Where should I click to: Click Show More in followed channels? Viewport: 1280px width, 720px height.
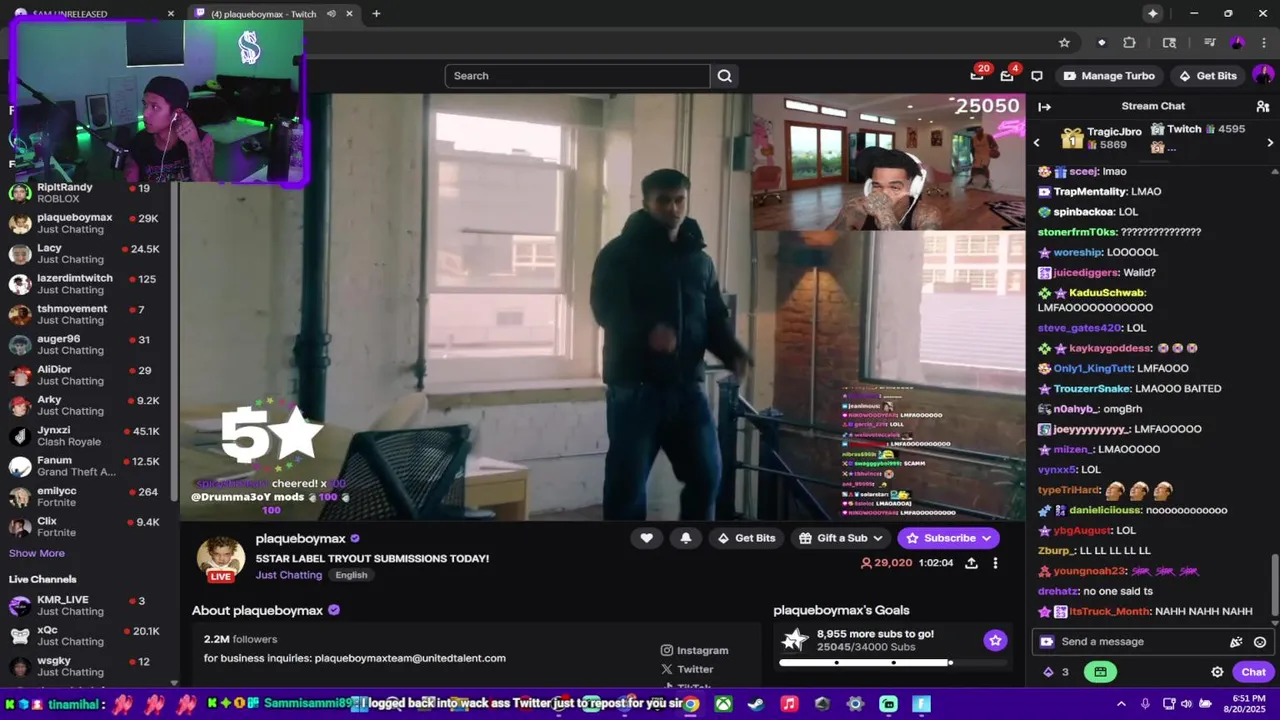37,553
